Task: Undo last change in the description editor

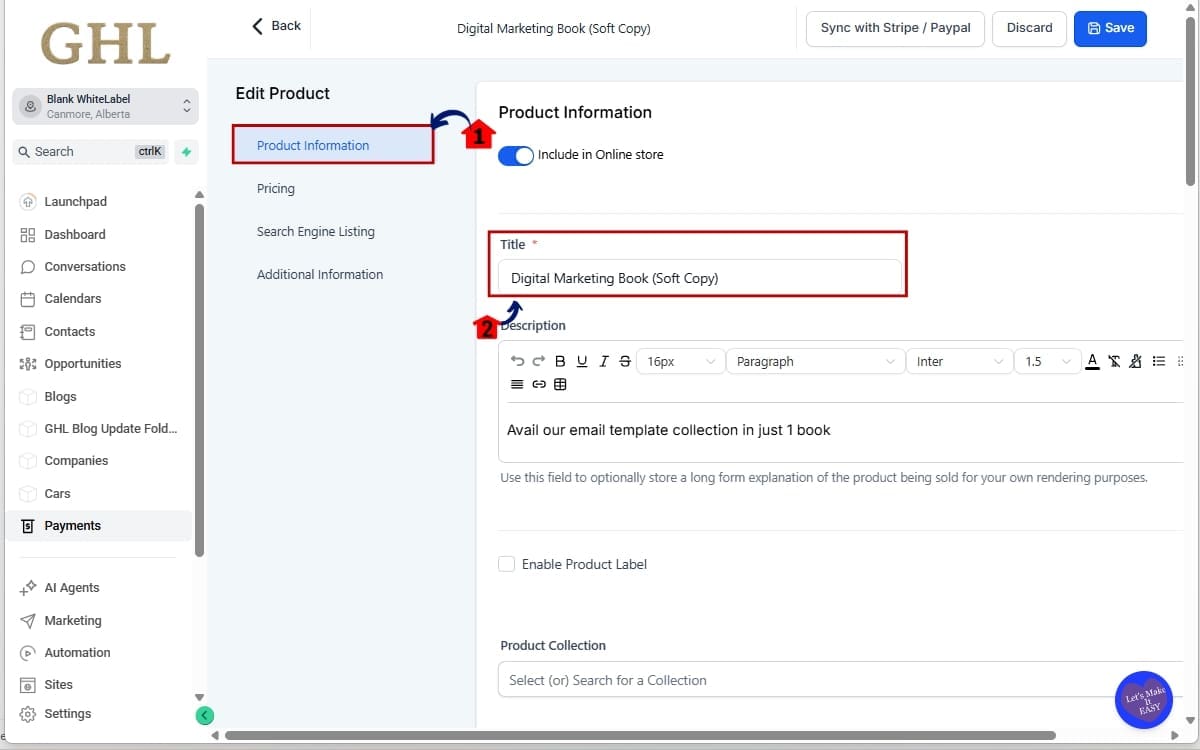Action: point(517,361)
